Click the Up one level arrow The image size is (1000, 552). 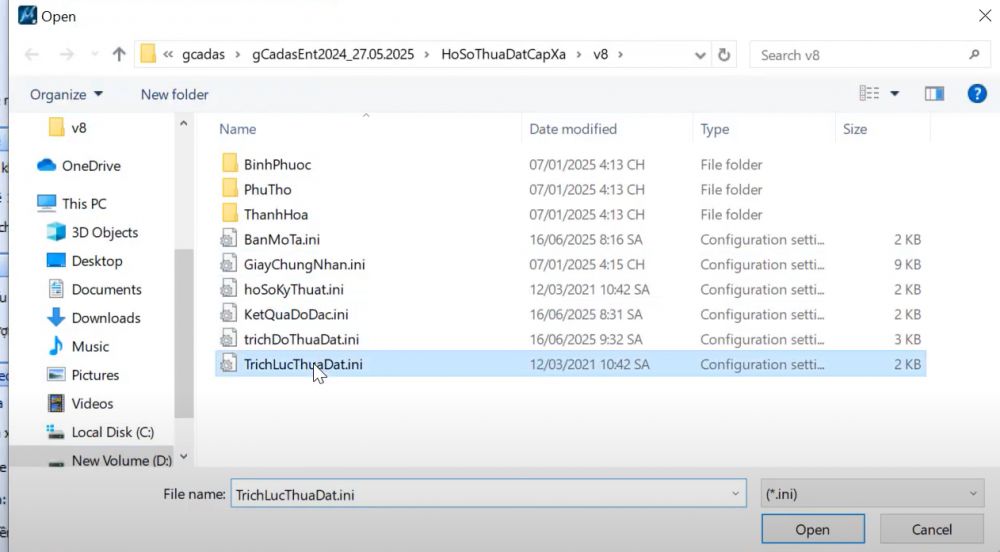[119, 55]
